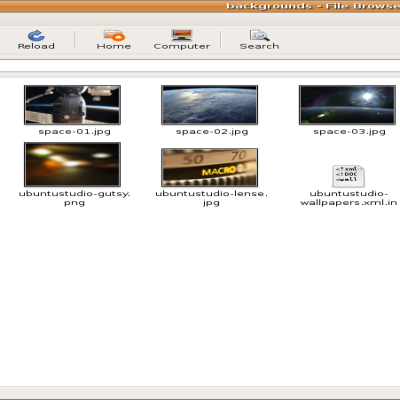Click the ubuntustudio-wallpapers.xml.in file name

pyautogui.click(x=349, y=198)
